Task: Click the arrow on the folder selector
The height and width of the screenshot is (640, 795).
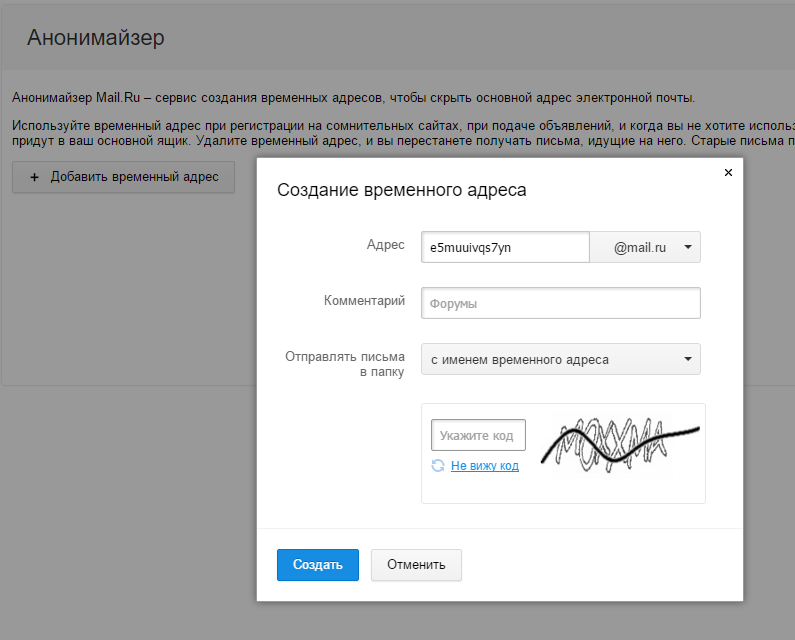Action: pos(688,359)
